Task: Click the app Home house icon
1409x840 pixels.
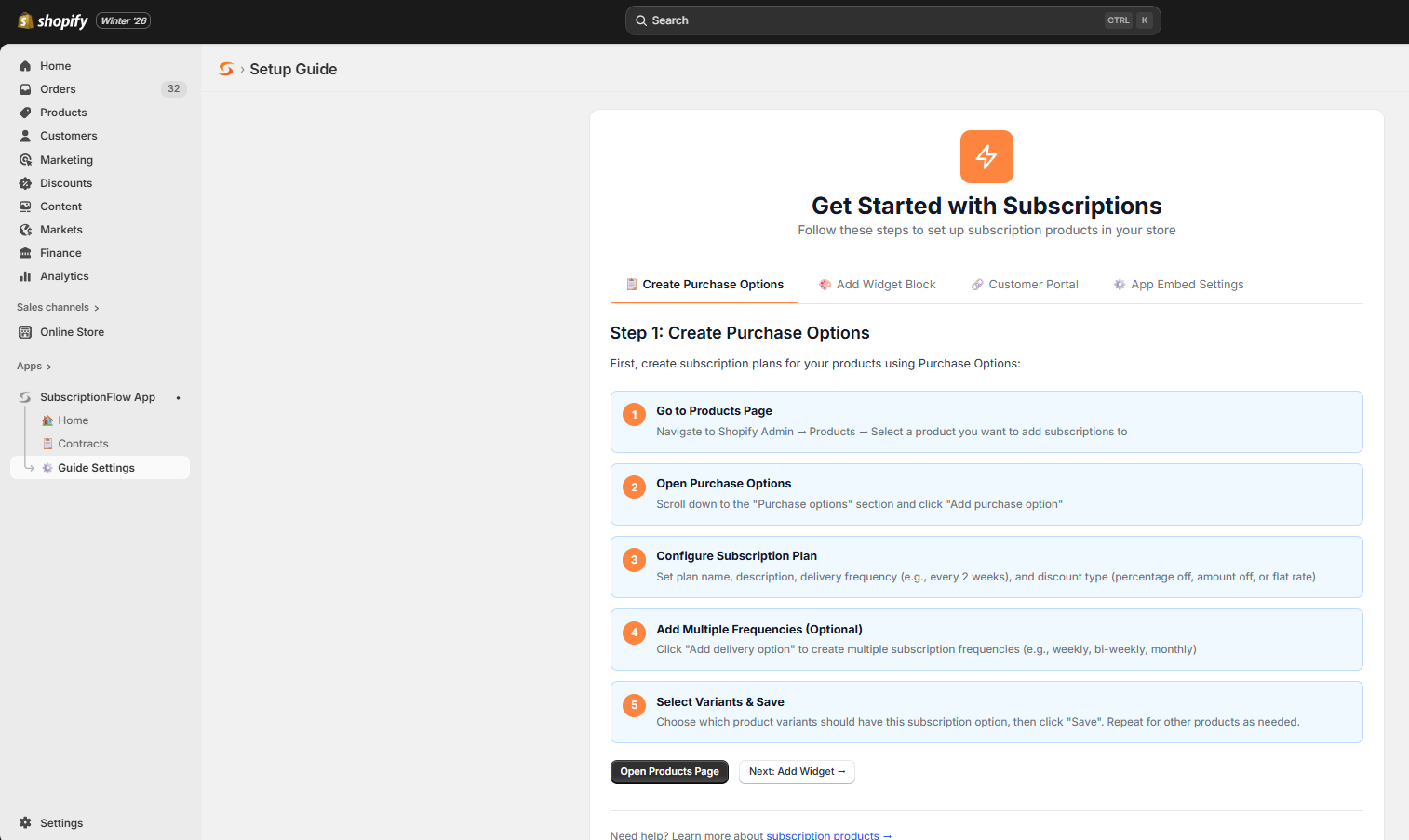Action: [x=47, y=420]
